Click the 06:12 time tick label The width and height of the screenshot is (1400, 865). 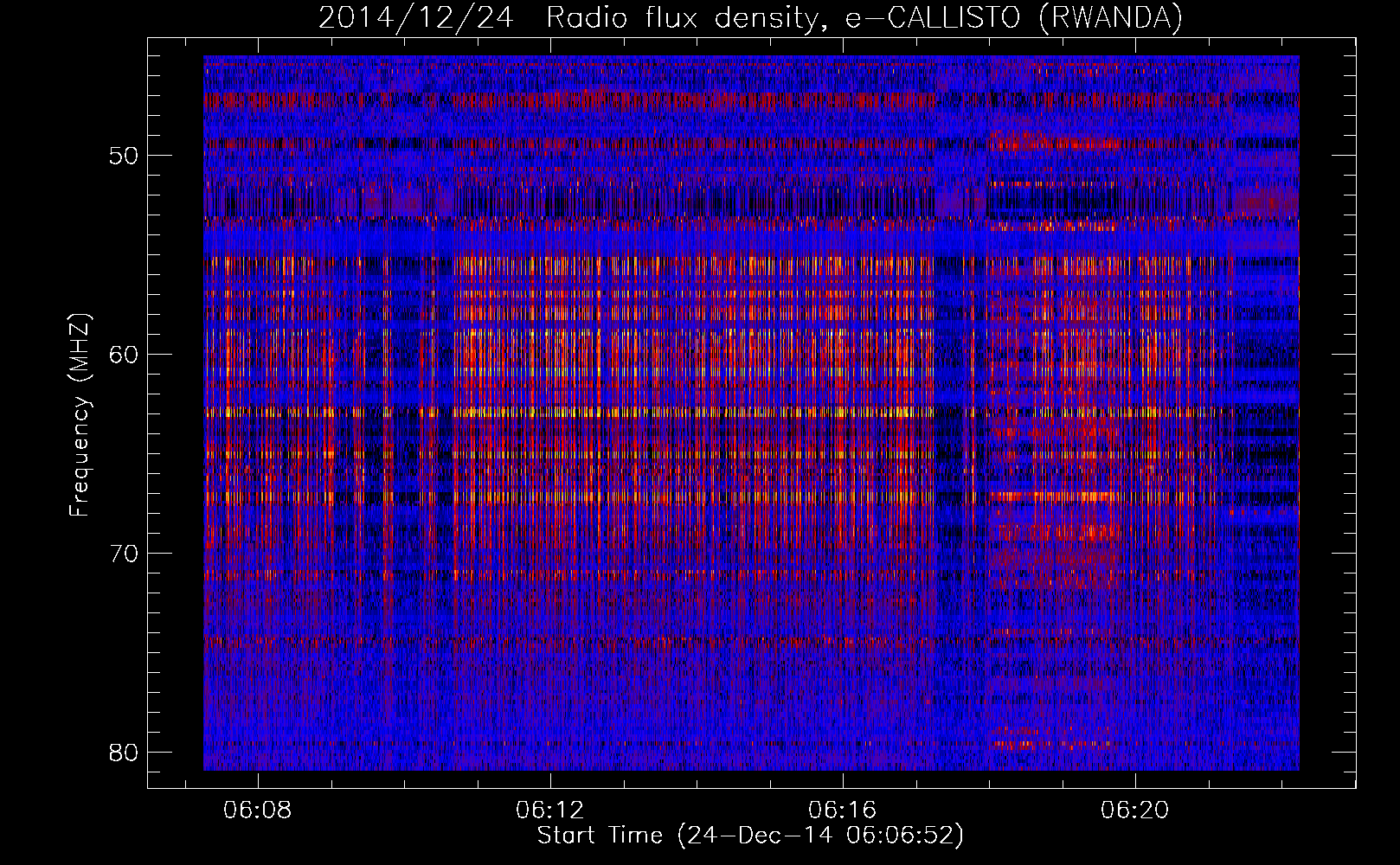[550, 811]
